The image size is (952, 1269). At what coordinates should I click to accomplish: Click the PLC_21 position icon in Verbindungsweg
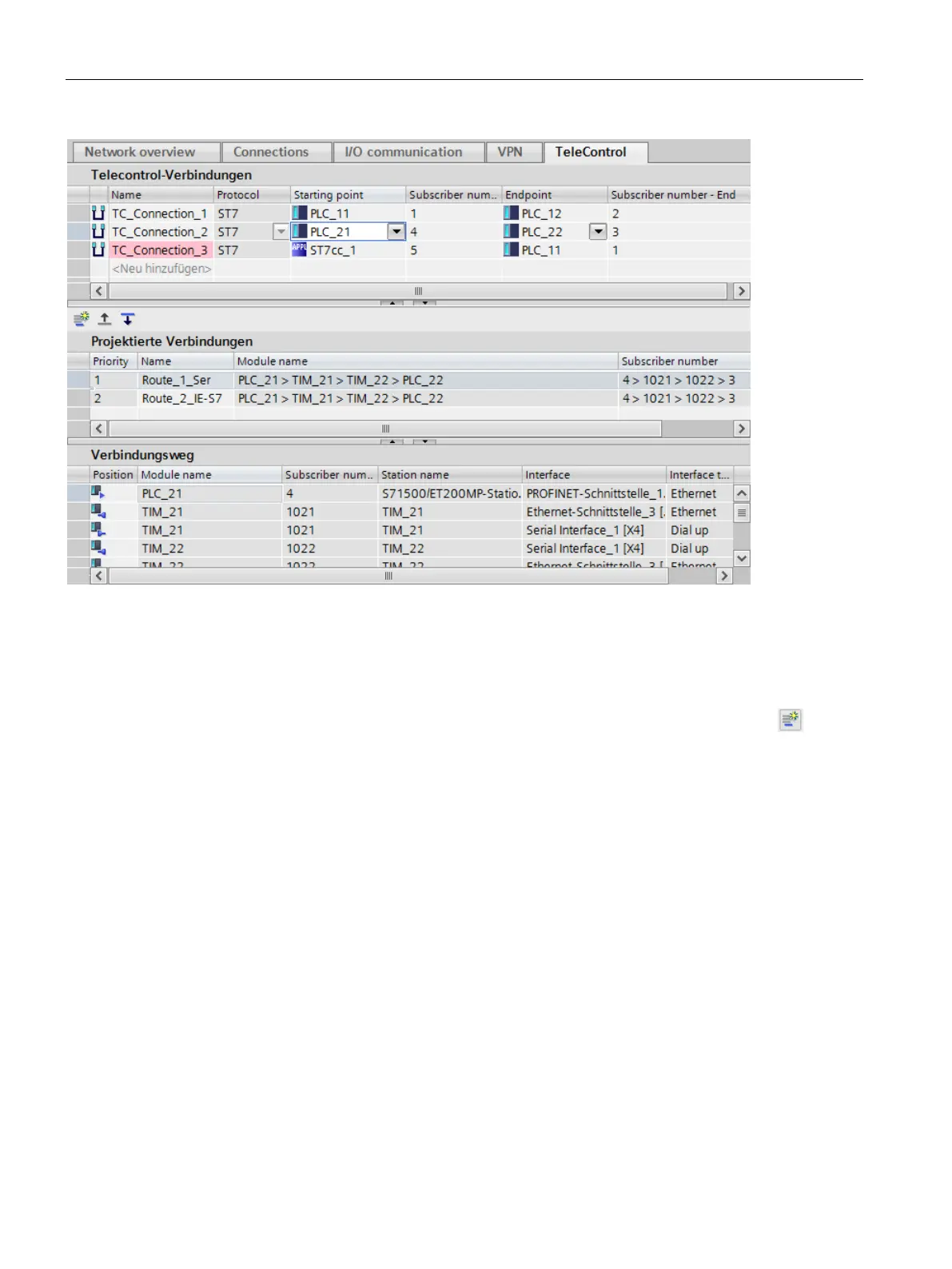pyautogui.click(x=98, y=493)
